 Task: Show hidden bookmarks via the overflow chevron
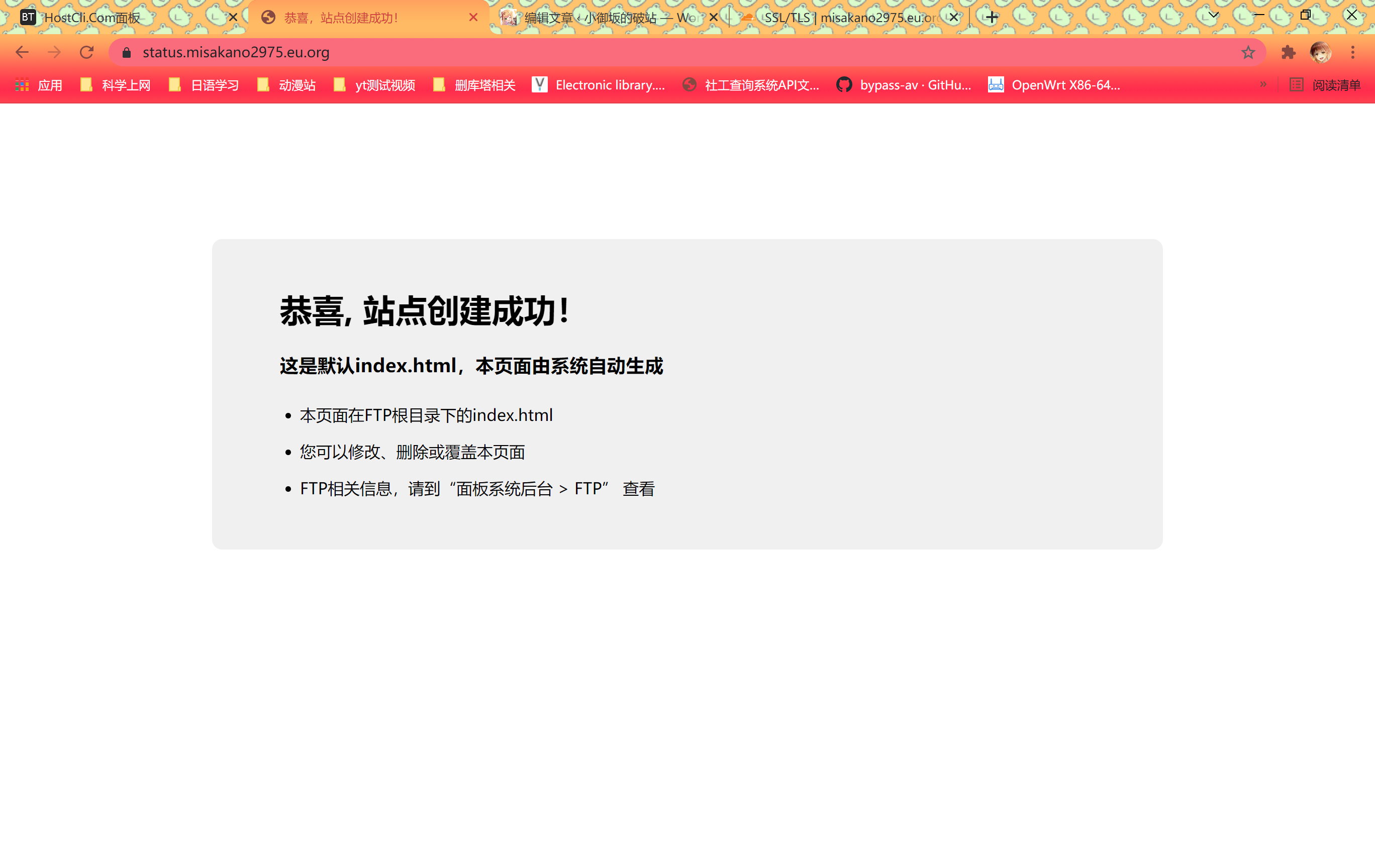(1263, 84)
